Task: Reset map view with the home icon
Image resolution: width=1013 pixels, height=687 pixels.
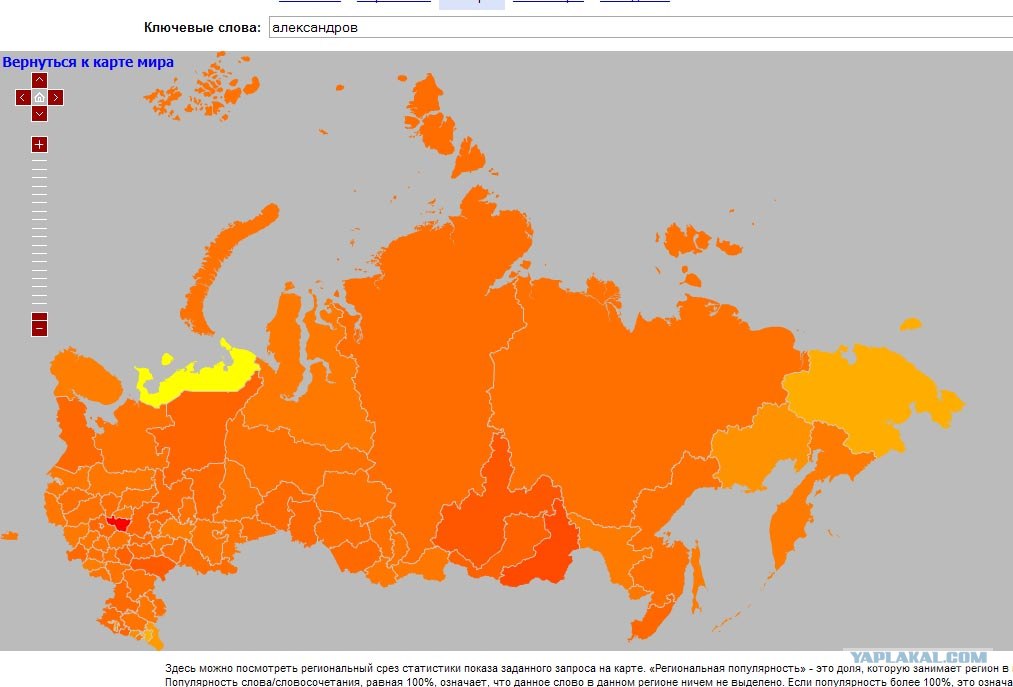Action: point(39,98)
